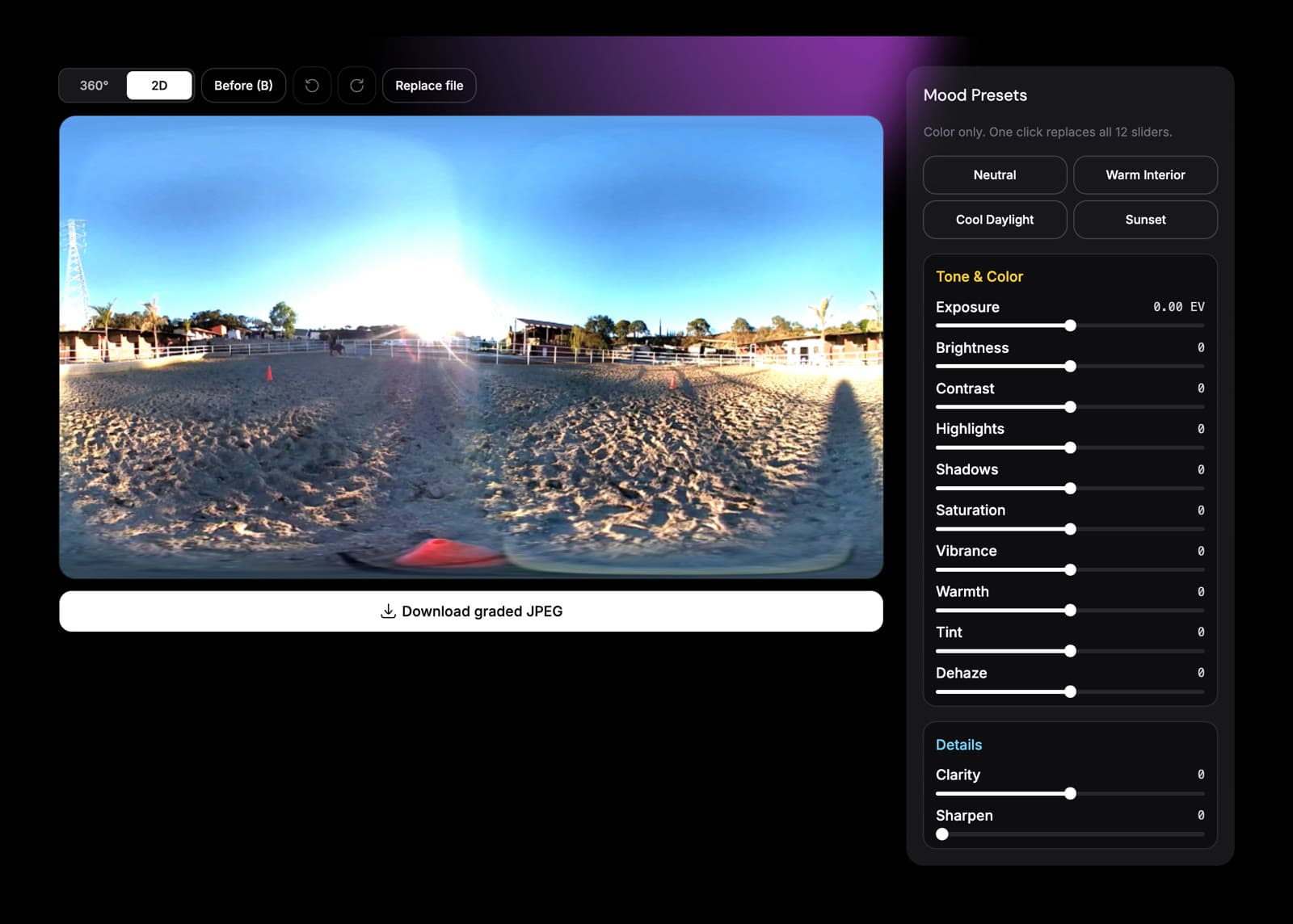Click the Mood Presets title
The image size is (1293, 924).
point(975,95)
